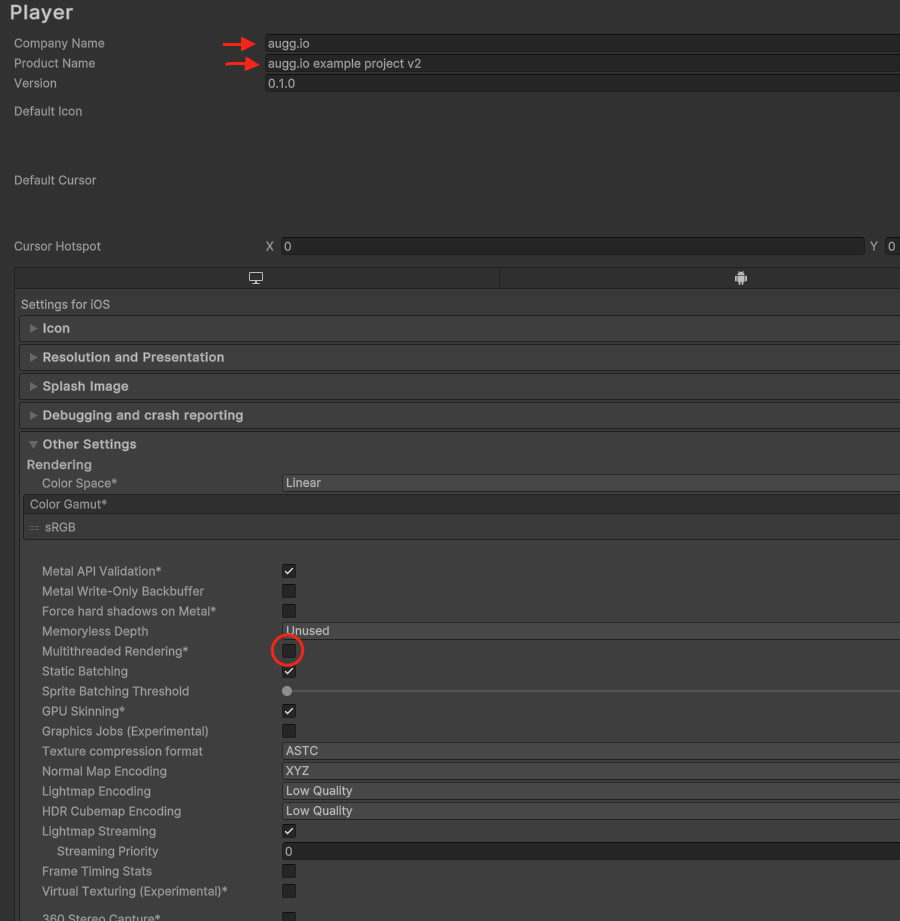Uncheck GPU Skinning option
The image size is (900, 921).
pos(288,711)
